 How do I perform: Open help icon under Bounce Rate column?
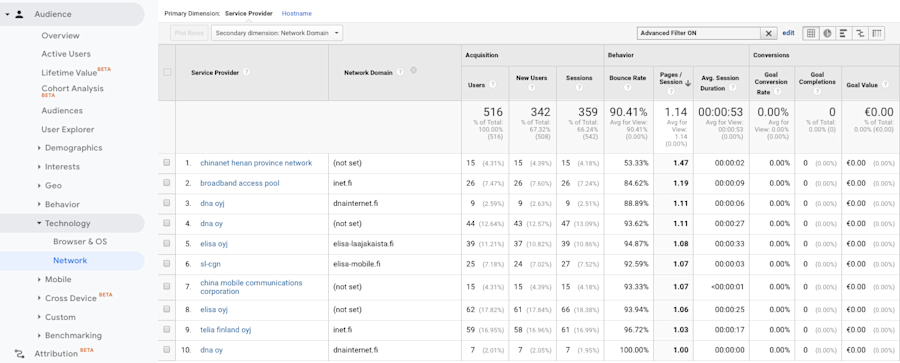(x=627, y=88)
